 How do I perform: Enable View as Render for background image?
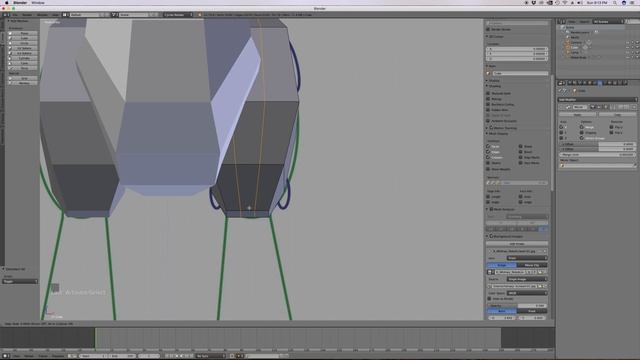click(x=489, y=299)
